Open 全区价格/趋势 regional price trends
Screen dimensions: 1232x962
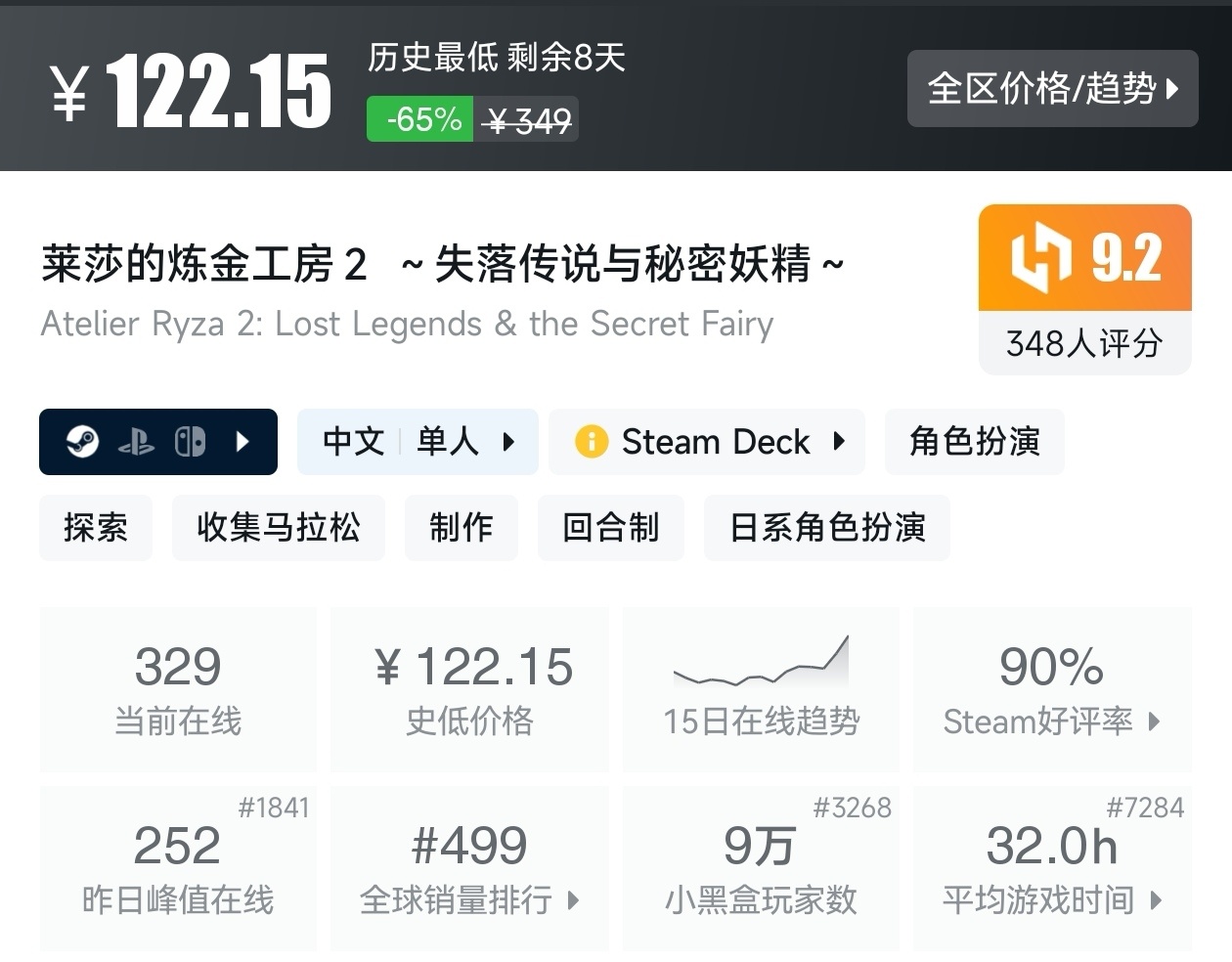pyautogui.click(x=1052, y=89)
